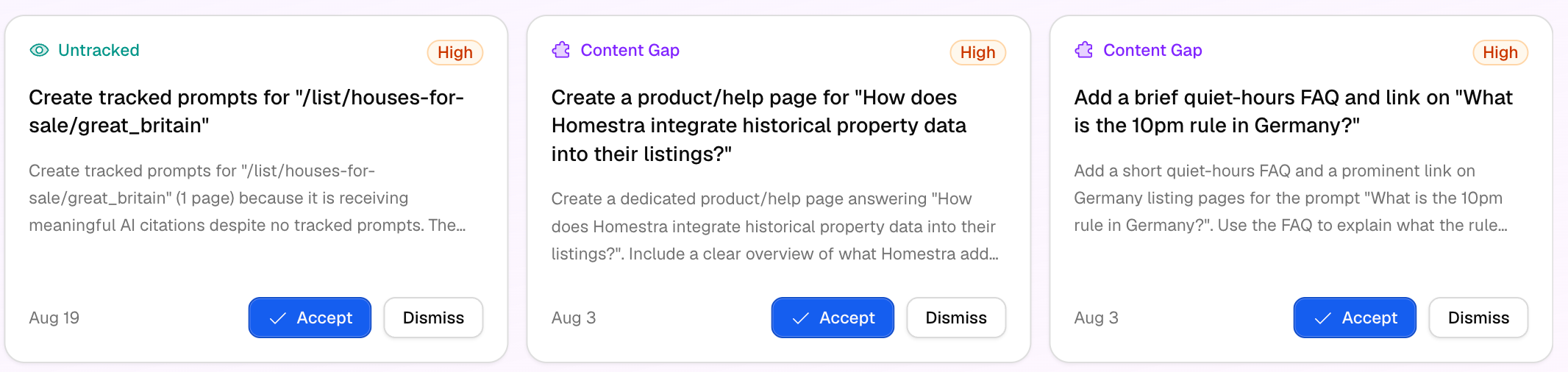Dismiss the quiet-hours FAQ suggestion
1568x372 pixels.
click(1478, 318)
